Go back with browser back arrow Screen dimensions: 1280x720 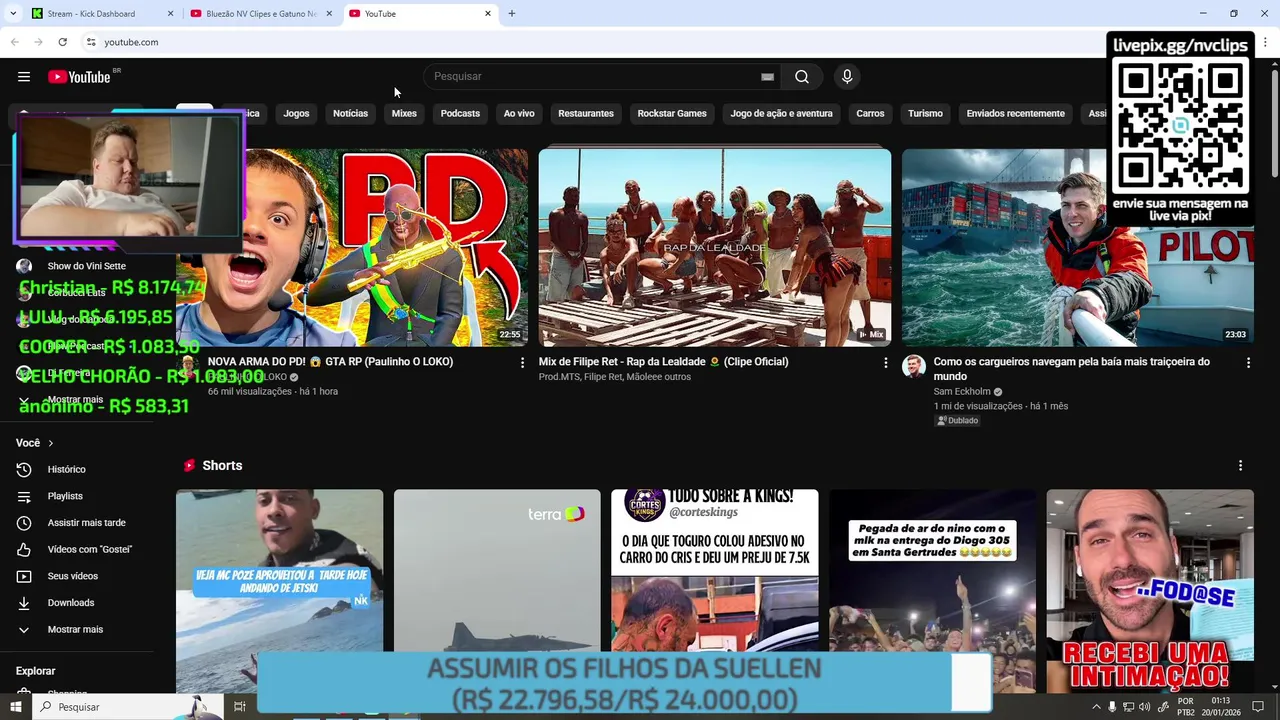click(14, 42)
